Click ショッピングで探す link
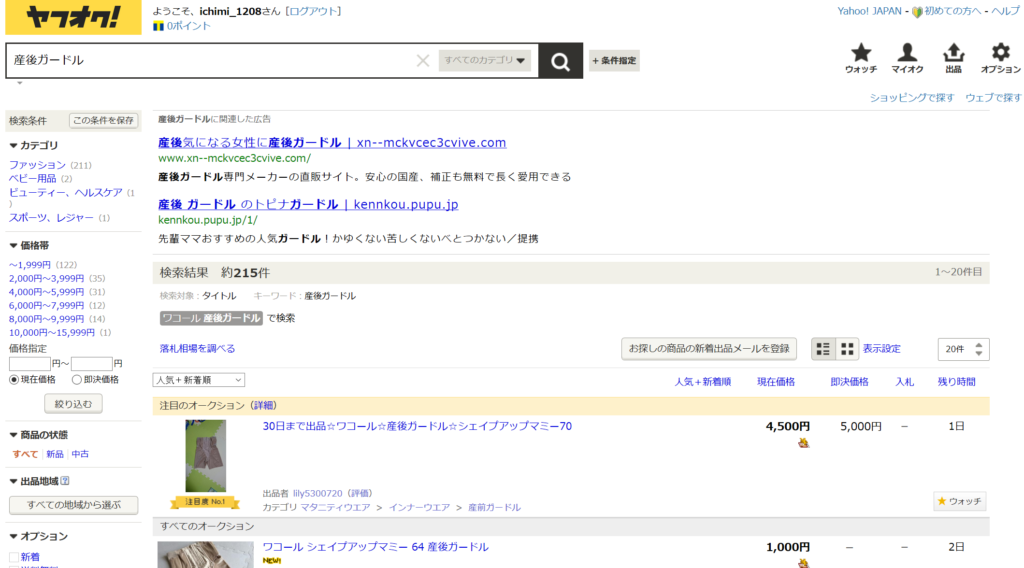 912,98
